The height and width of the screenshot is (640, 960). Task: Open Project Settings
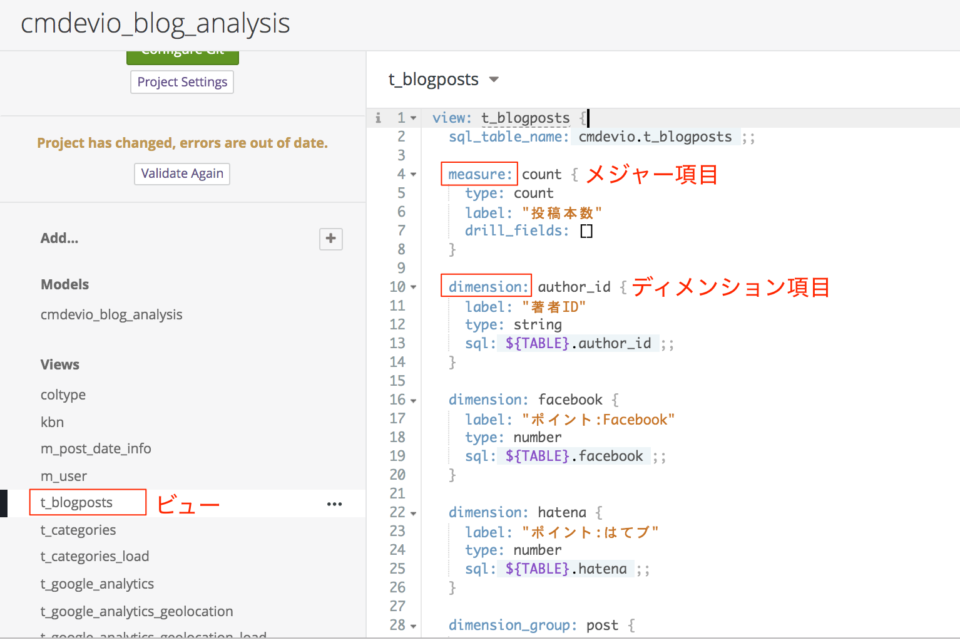point(181,81)
